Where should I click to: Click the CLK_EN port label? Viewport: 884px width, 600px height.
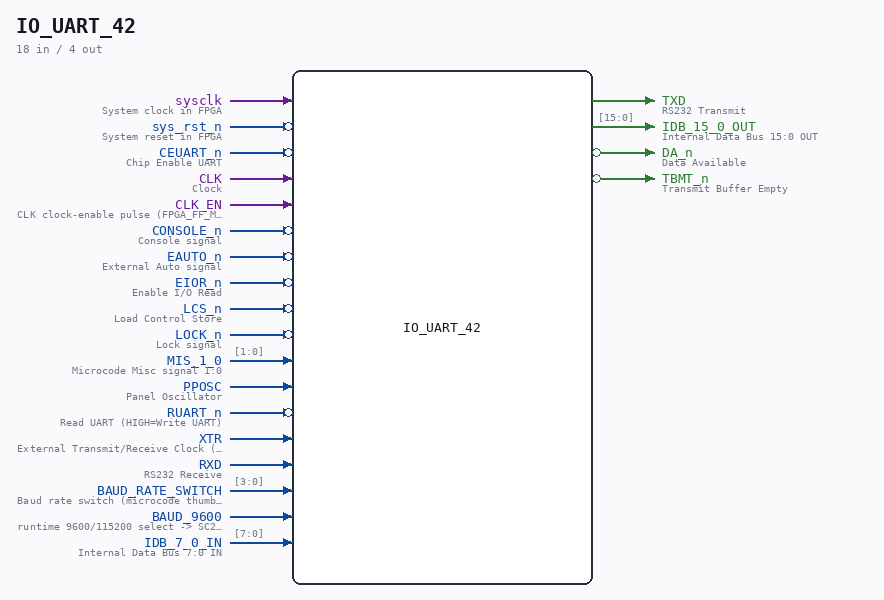[198, 204]
